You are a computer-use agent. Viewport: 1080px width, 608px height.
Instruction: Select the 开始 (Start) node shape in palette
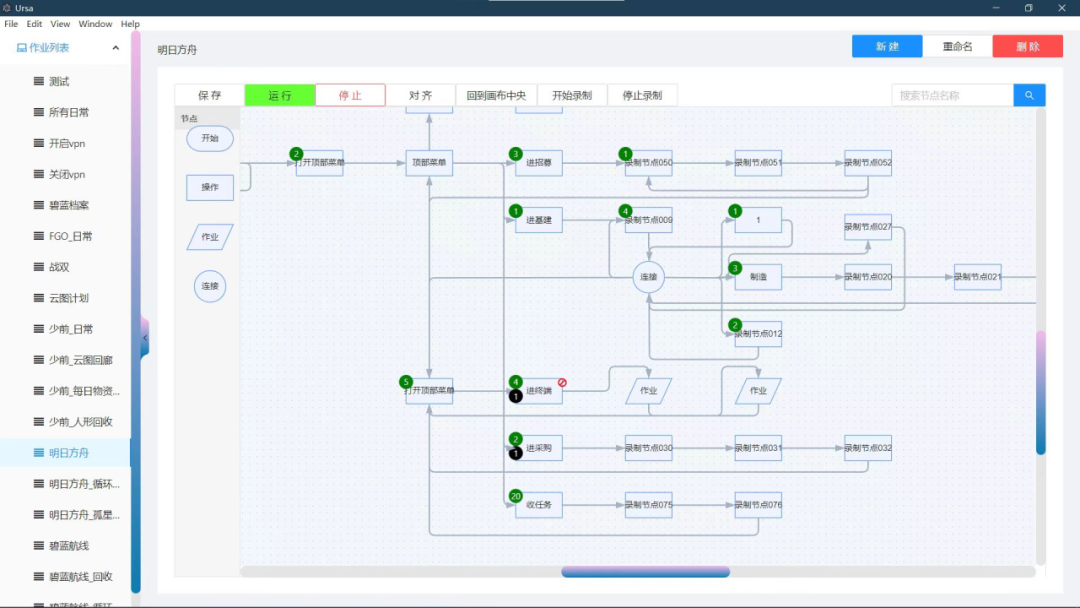tap(209, 139)
